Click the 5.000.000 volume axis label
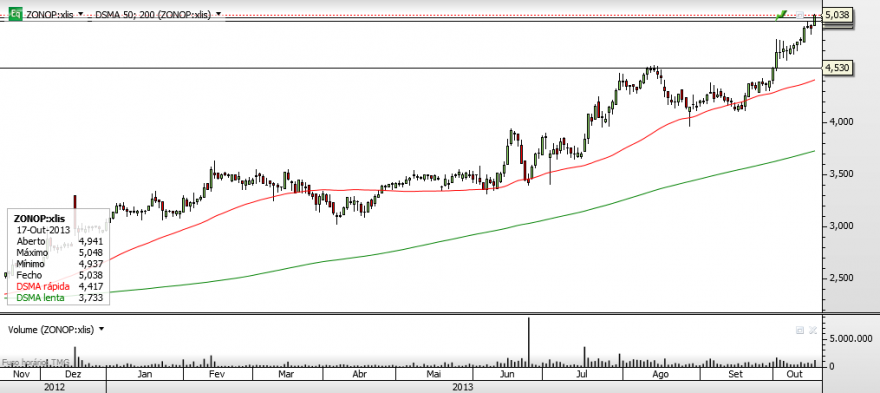 pyautogui.click(x=851, y=339)
